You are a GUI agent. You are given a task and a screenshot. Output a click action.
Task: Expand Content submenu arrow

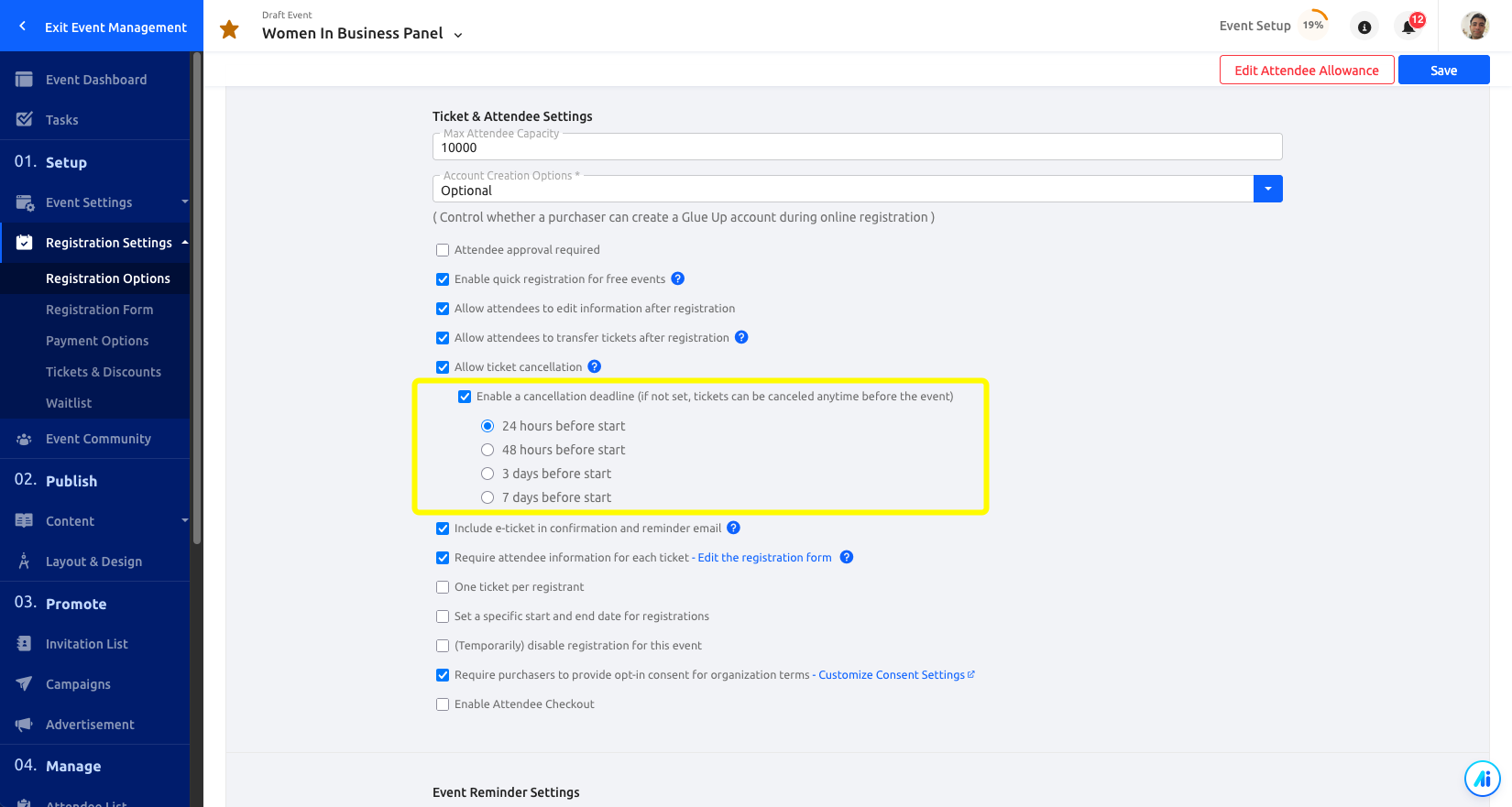tap(184, 520)
